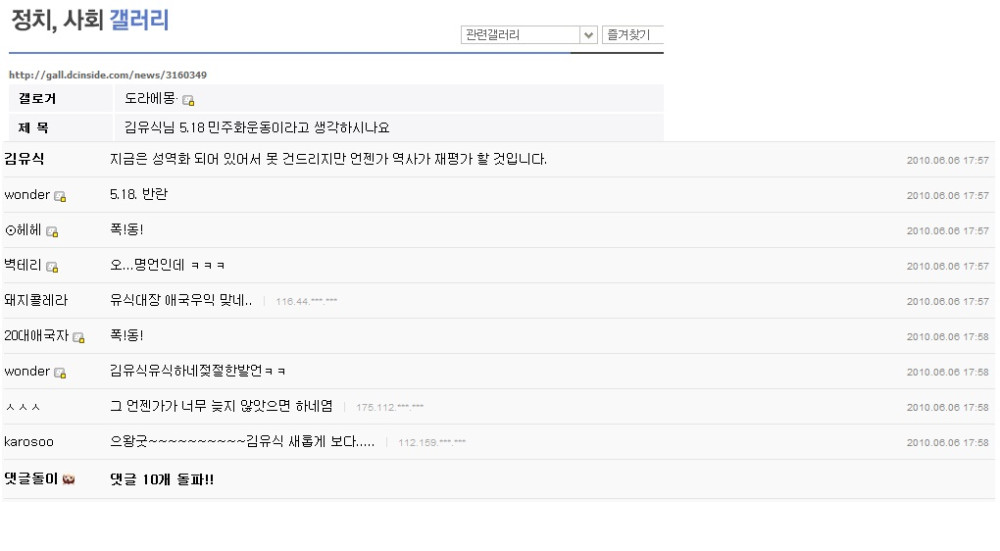Click the 관련갤러리 combo box field
The height and width of the screenshot is (551, 1000).
point(520,35)
